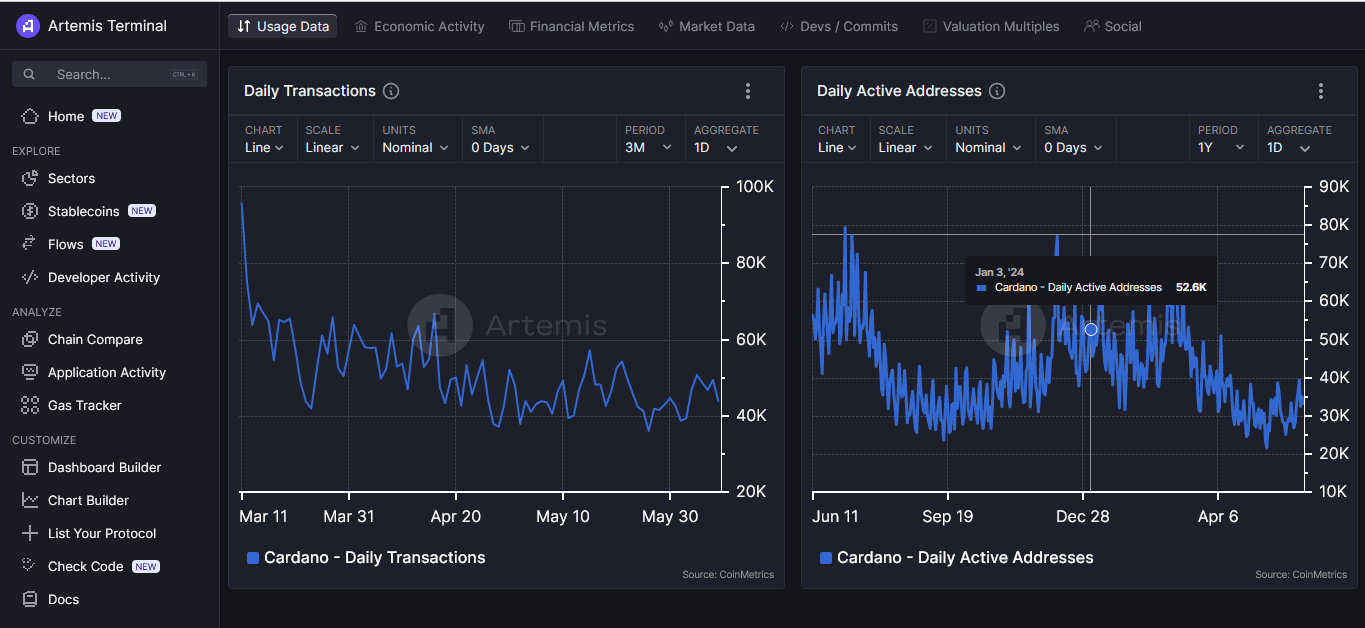
Task: Click the Chart Builder sidebar icon
Action: coord(30,500)
